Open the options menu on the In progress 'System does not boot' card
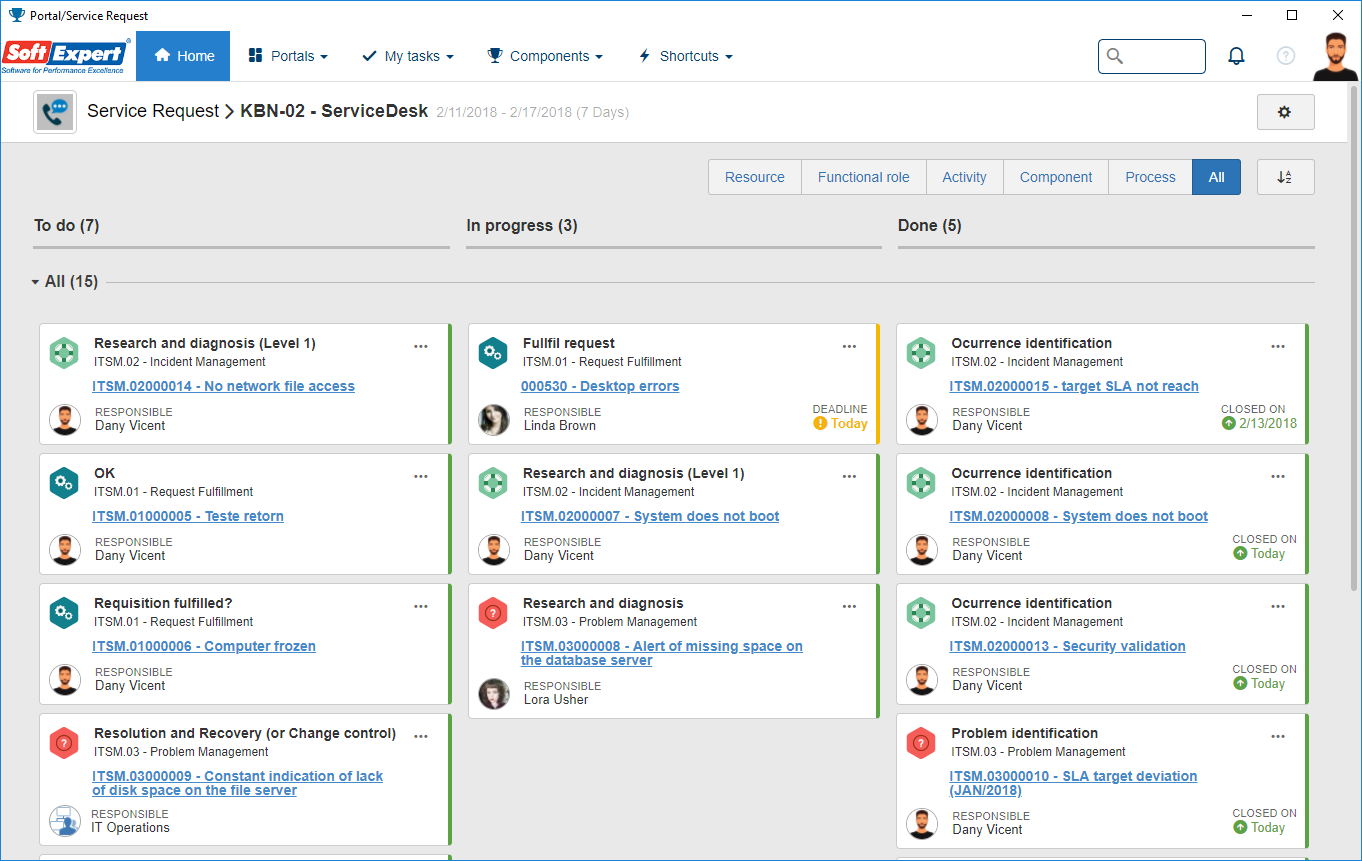 849,476
